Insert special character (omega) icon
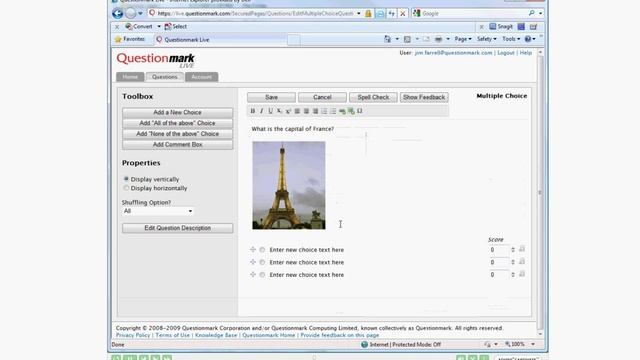This screenshot has width=640, height=360. [x=360, y=111]
